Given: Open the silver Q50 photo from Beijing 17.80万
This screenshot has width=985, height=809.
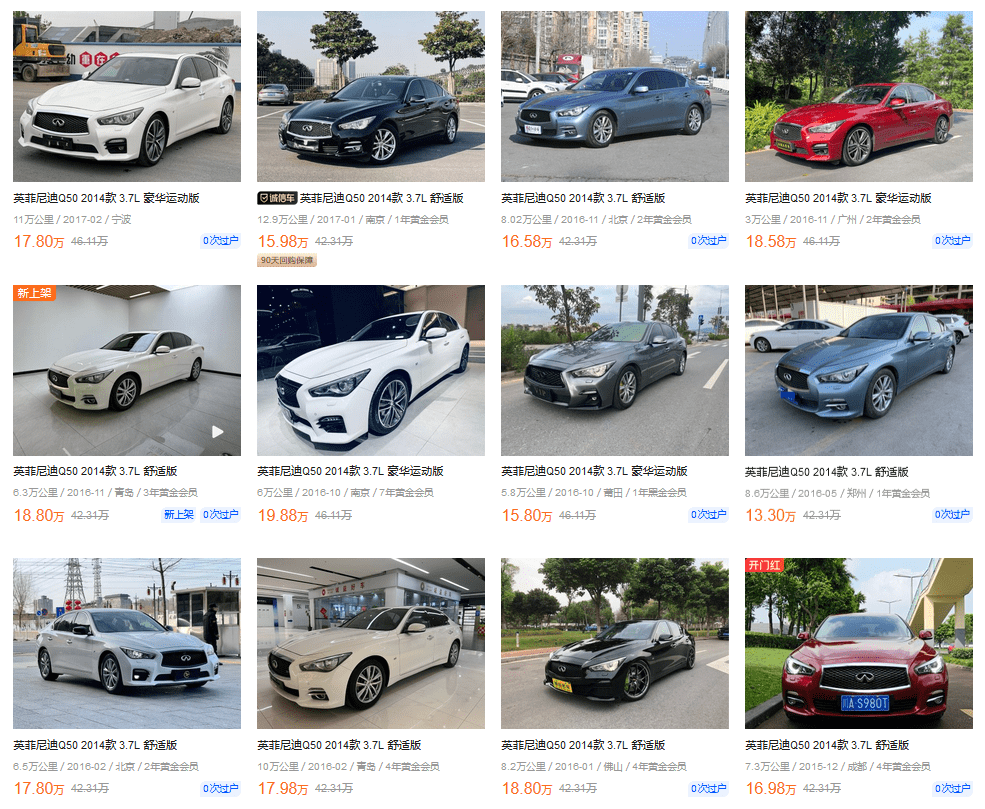Looking at the screenshot, I should pyautogui.click(x=127, y=644).
